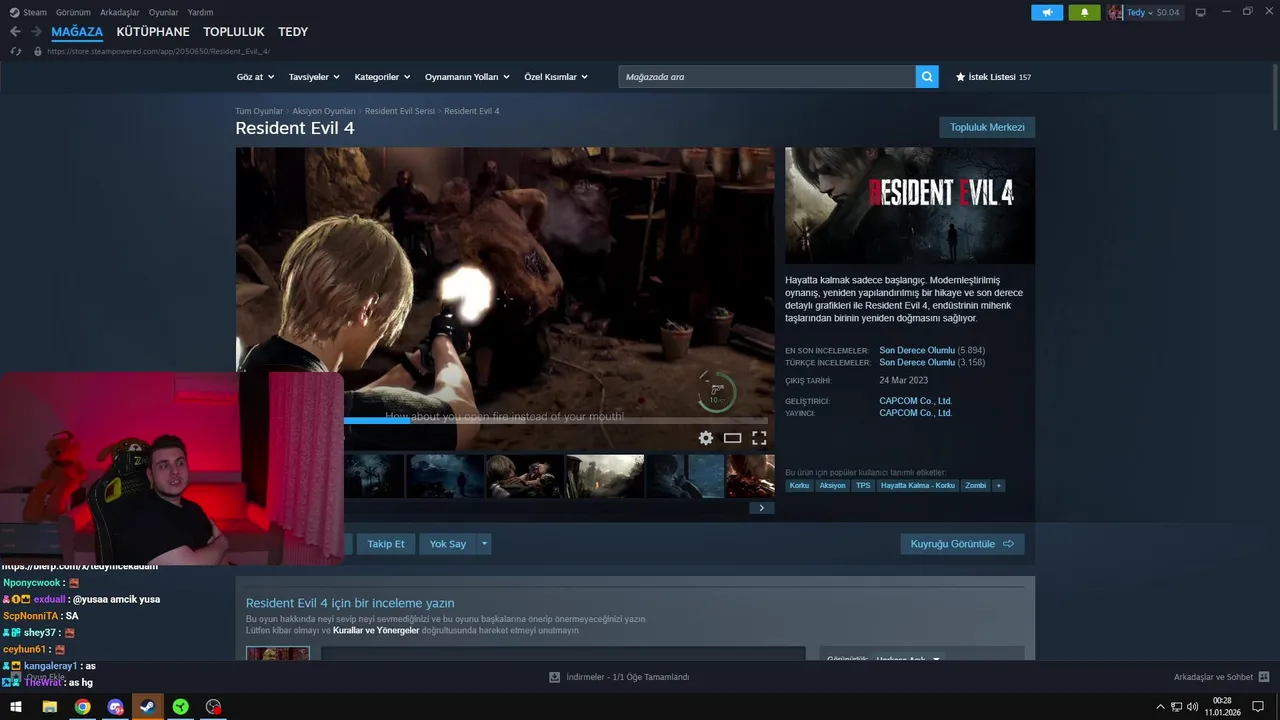Image resolution: width=1280 pixels, height=720 pixels.
Task: Expand the Özel Kısımlar dropdown
Action: point(556,77)
